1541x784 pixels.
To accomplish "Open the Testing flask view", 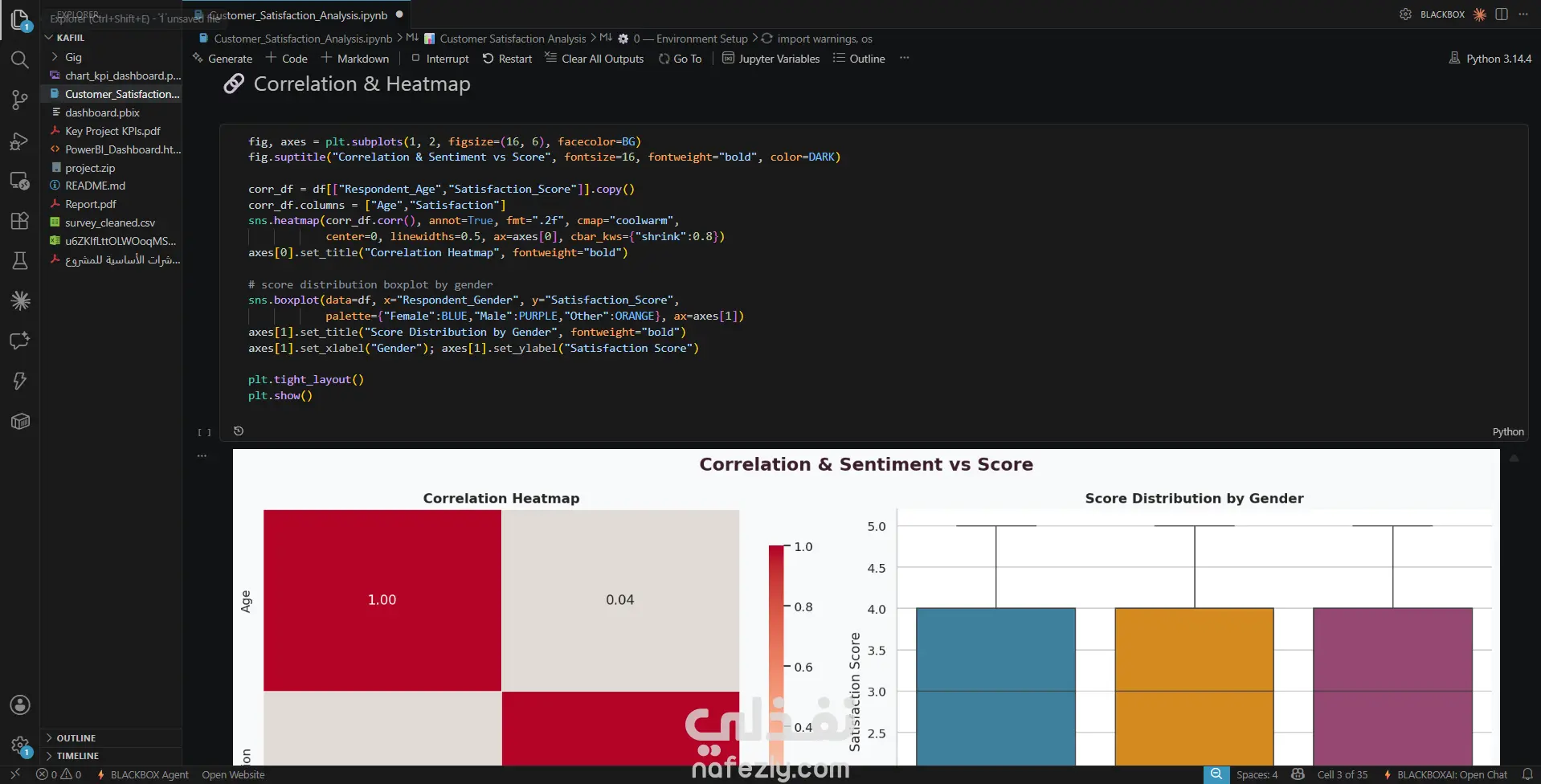I will [x=20, y=260].
